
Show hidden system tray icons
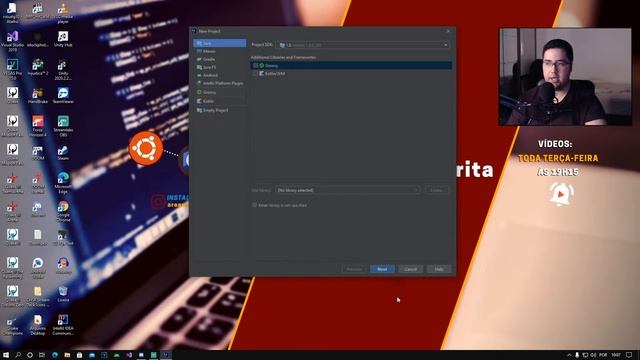tap(569, 355)
